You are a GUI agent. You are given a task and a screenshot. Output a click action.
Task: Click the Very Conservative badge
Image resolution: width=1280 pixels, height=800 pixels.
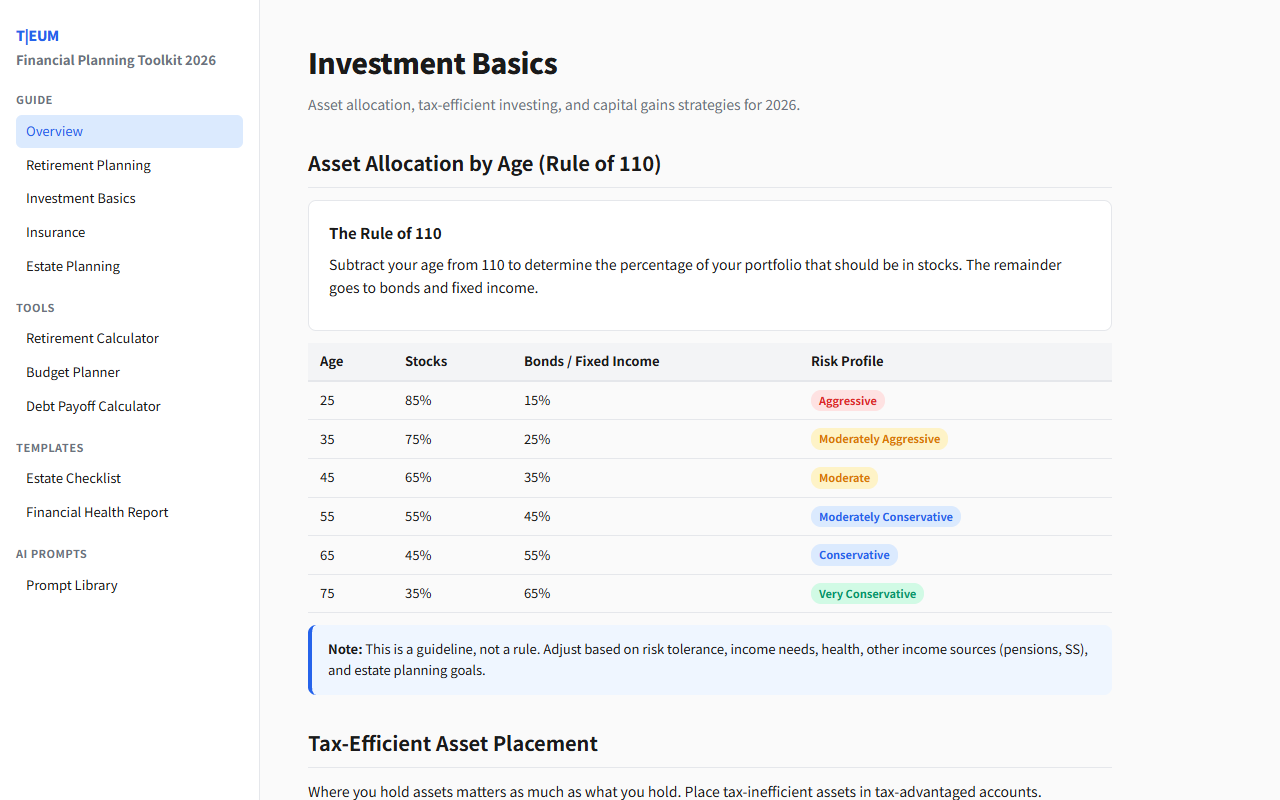867,593
